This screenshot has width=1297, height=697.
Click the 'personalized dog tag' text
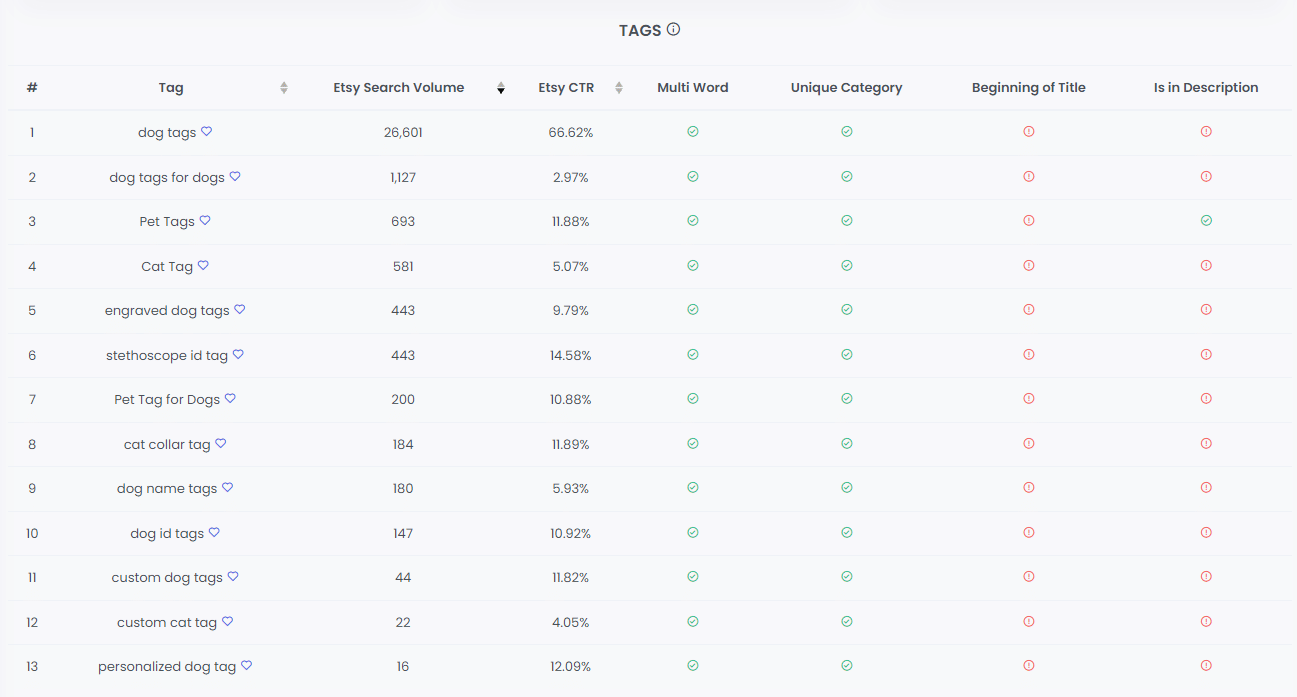coord(167,667)
